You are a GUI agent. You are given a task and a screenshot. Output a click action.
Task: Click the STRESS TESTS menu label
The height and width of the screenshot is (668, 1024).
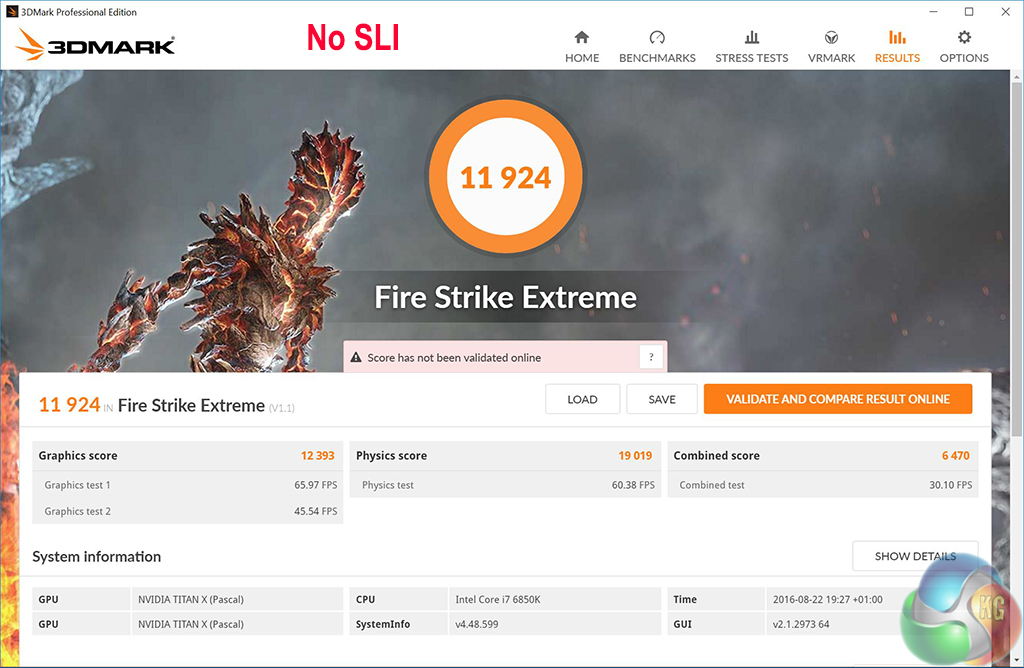coord(752,58)
